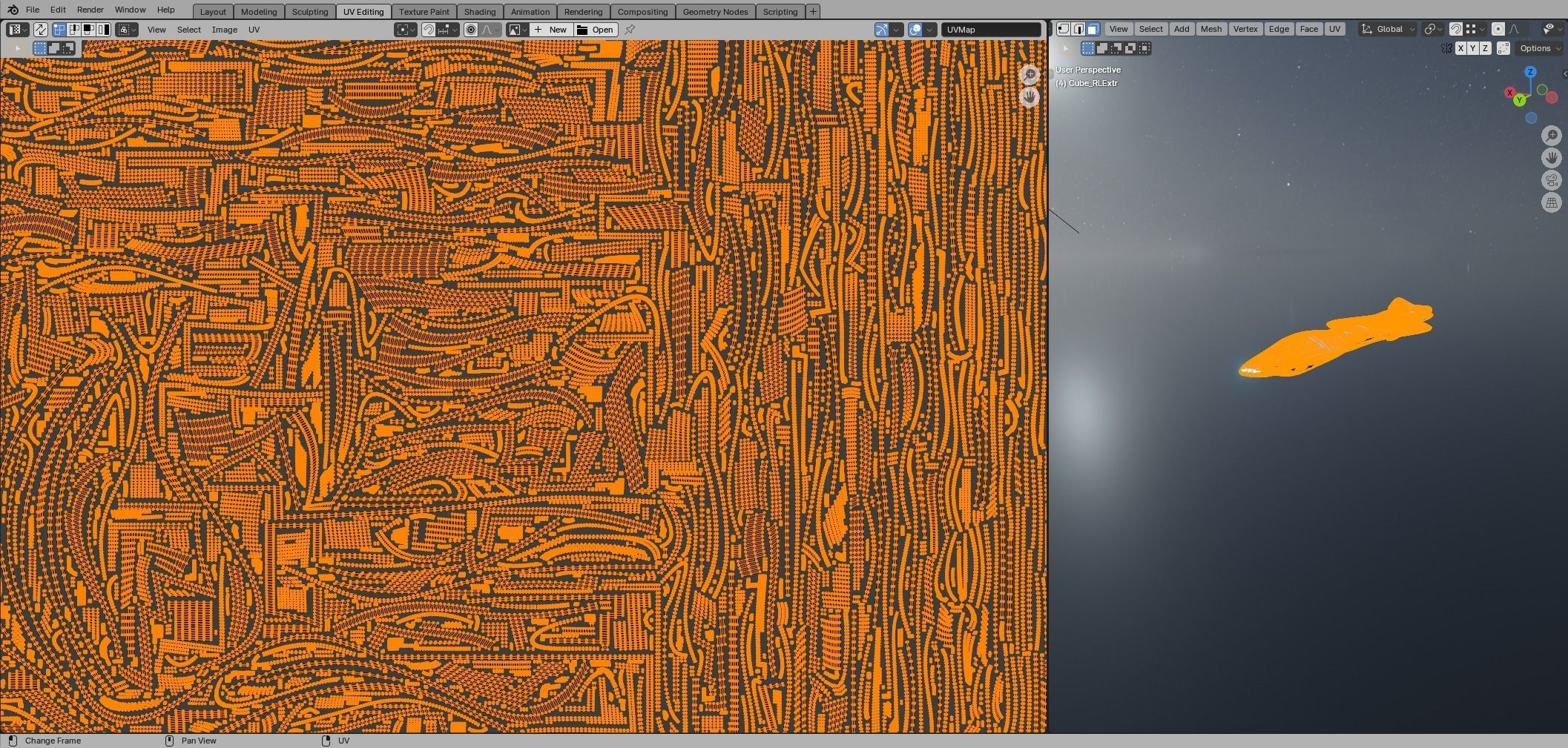Select intersect-selection mode in 3D viewport

1144,48
